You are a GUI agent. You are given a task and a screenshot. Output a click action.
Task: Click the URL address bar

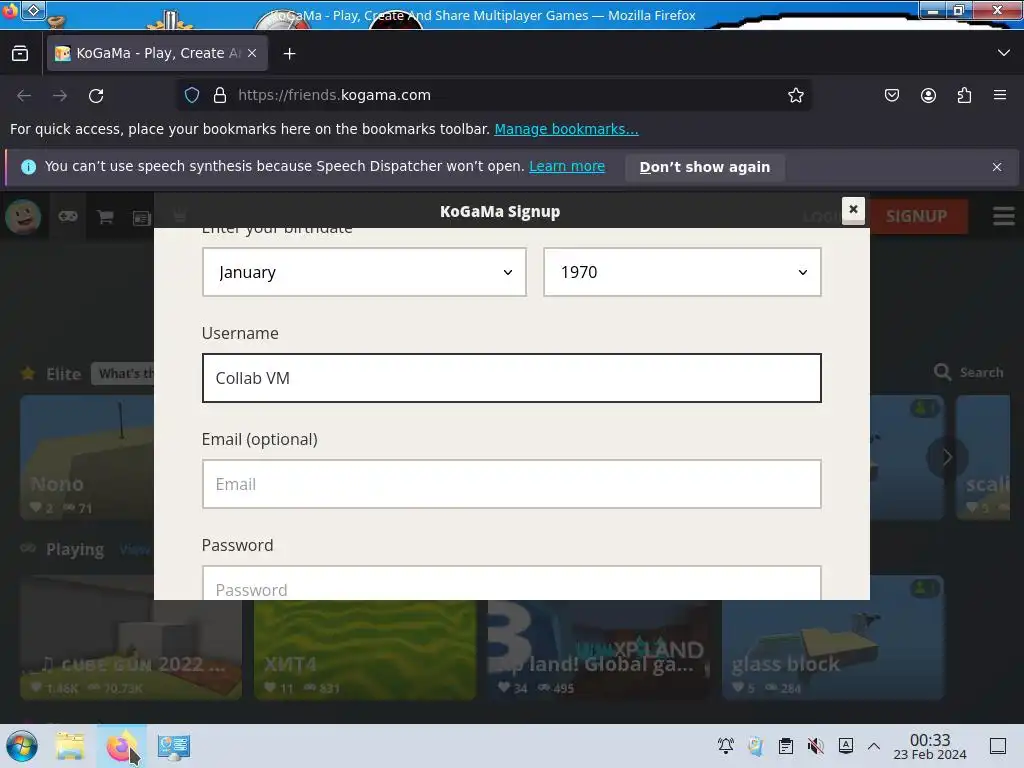(x=496, y=95)
